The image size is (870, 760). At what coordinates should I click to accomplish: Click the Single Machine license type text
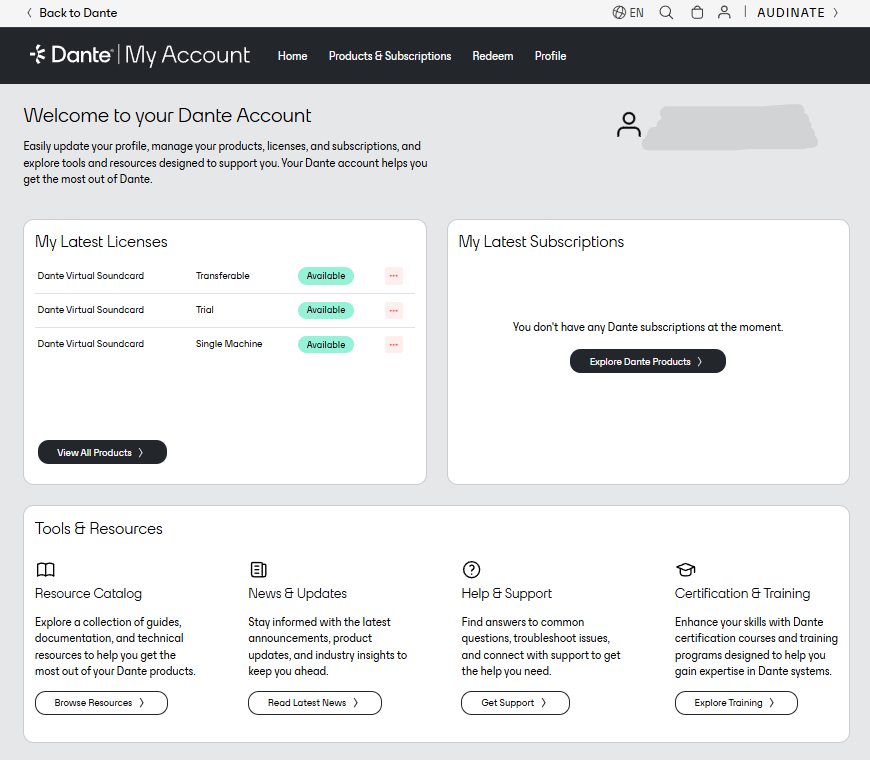229,343
